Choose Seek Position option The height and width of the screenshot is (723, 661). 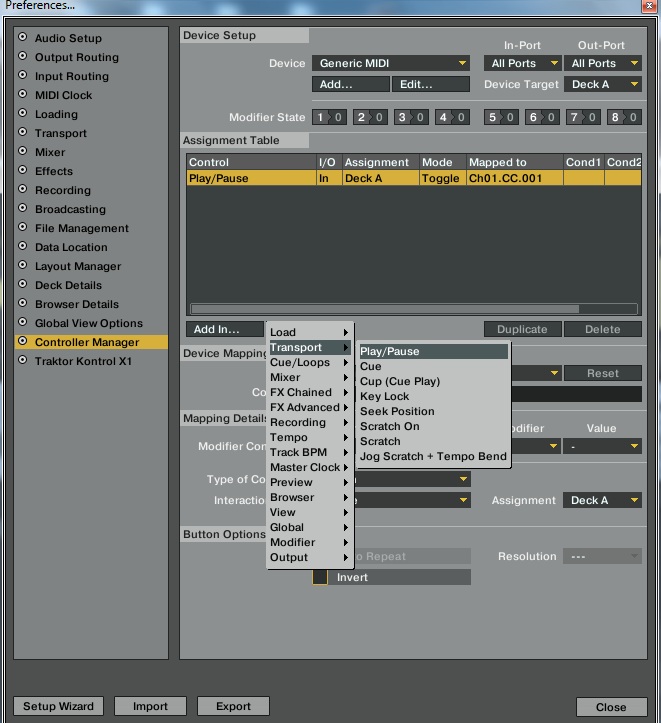point(433,411)
